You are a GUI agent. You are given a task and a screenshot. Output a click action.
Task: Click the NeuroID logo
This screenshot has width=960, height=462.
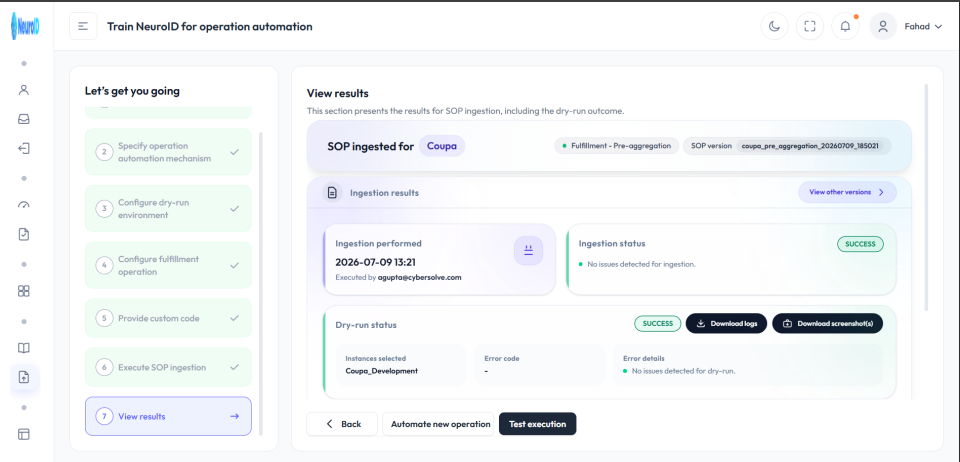[x=24, y=26]
